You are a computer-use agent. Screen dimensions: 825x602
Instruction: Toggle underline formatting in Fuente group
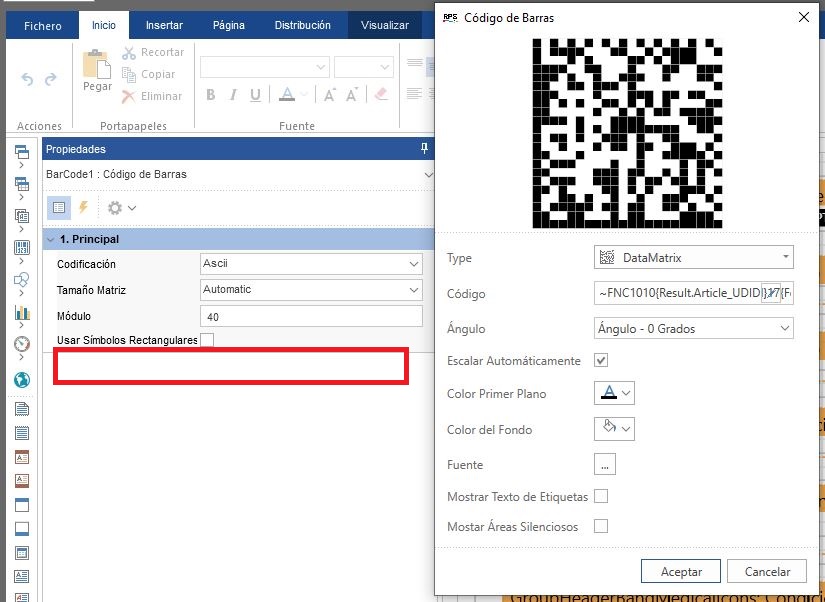point(255,95)
